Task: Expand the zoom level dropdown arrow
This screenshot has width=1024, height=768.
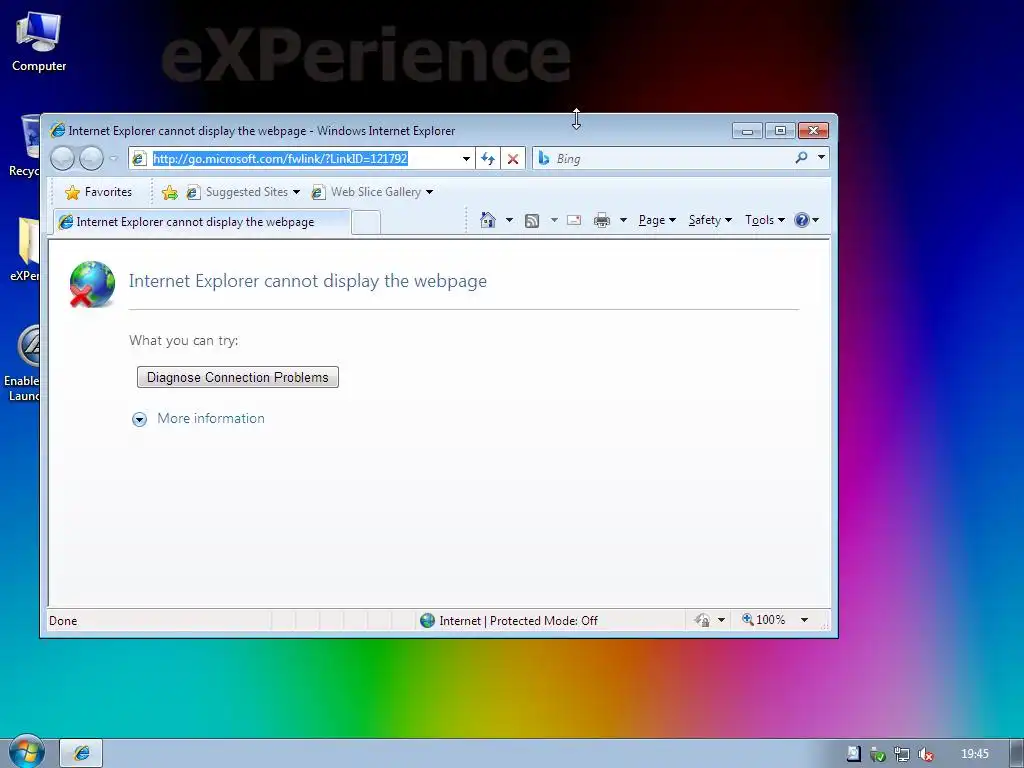Action: point(805,620)
